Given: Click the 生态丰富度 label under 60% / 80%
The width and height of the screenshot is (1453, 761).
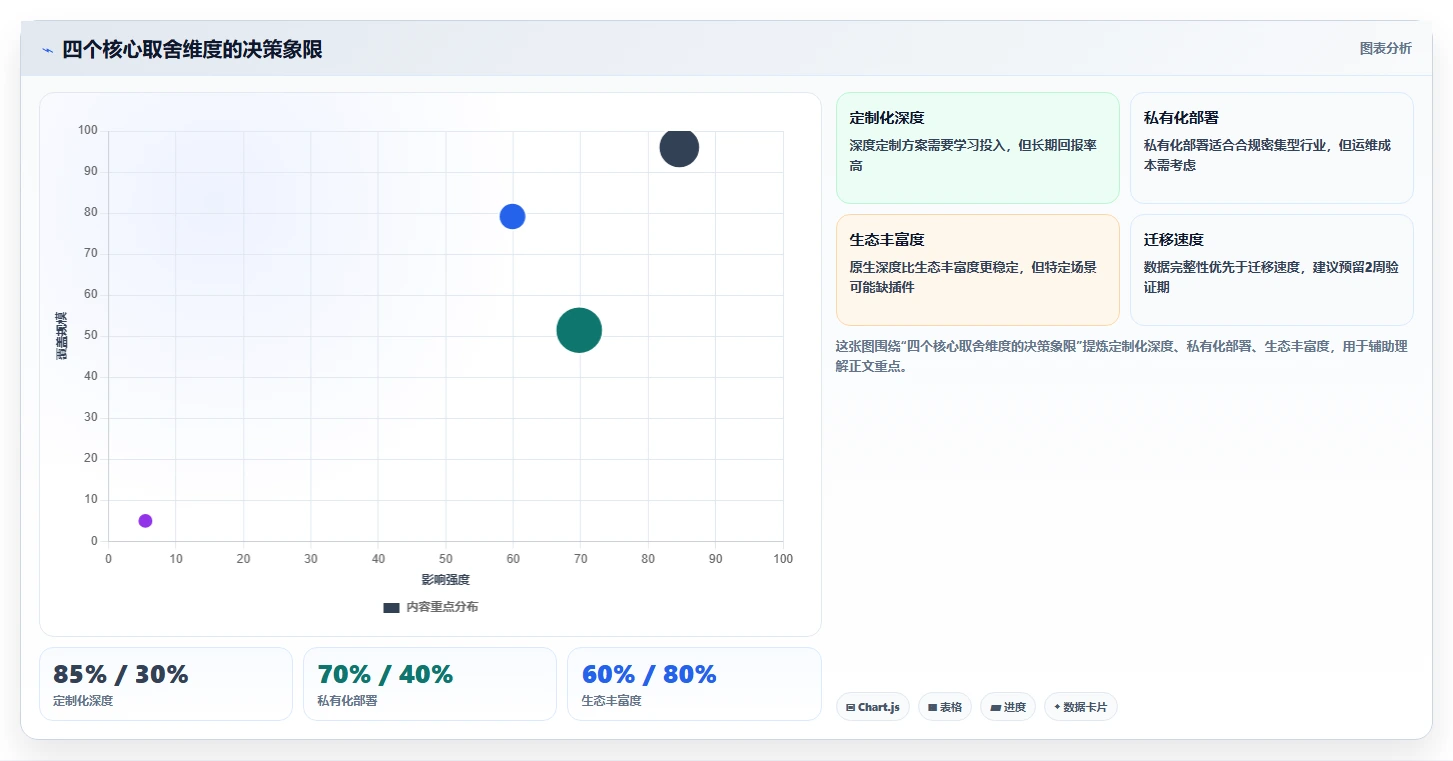Looking at the screenshot, I should coord(611,701).
